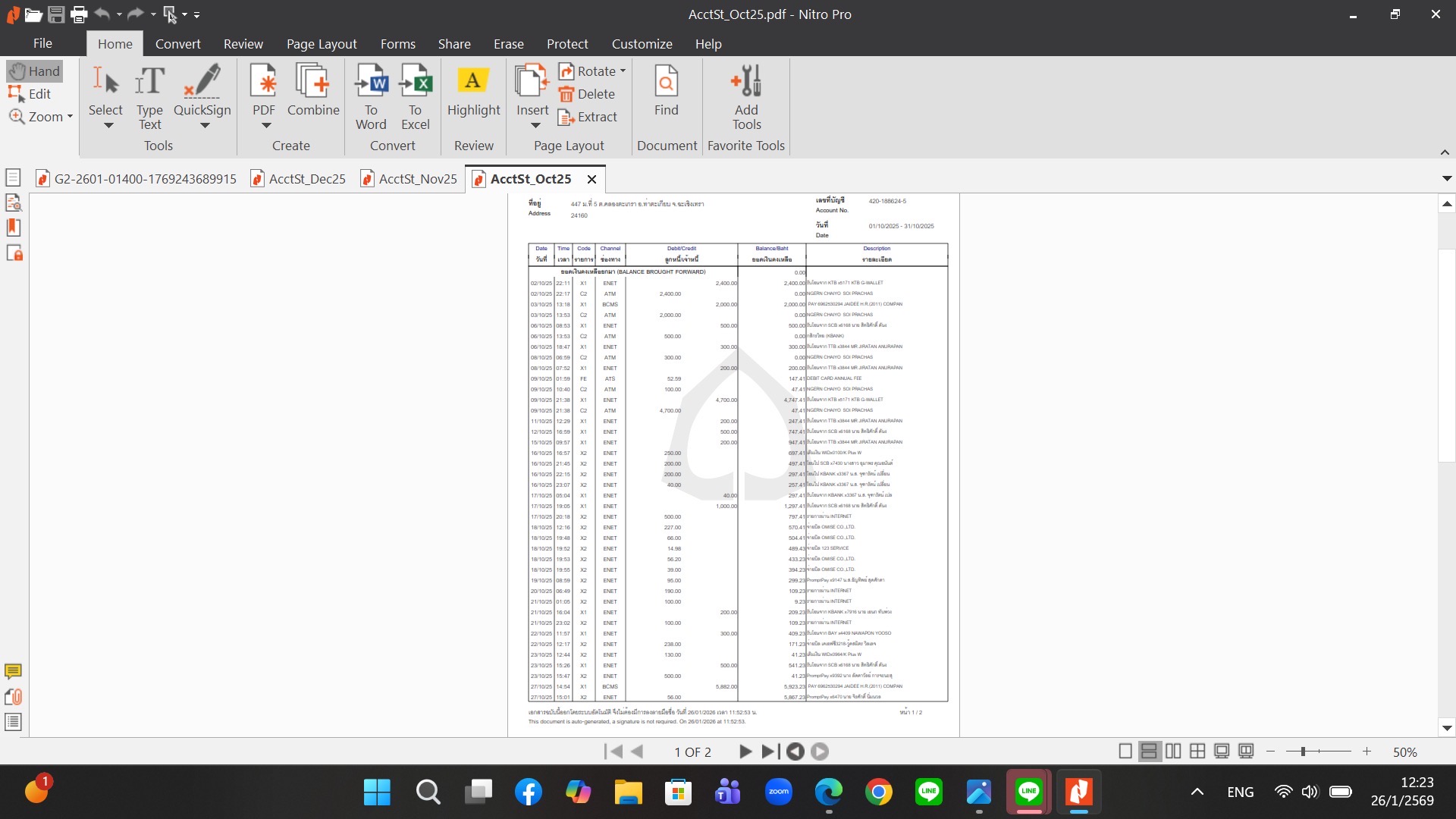Click the Extract pages button
The image size is (1456, 819).
(588, 117)
